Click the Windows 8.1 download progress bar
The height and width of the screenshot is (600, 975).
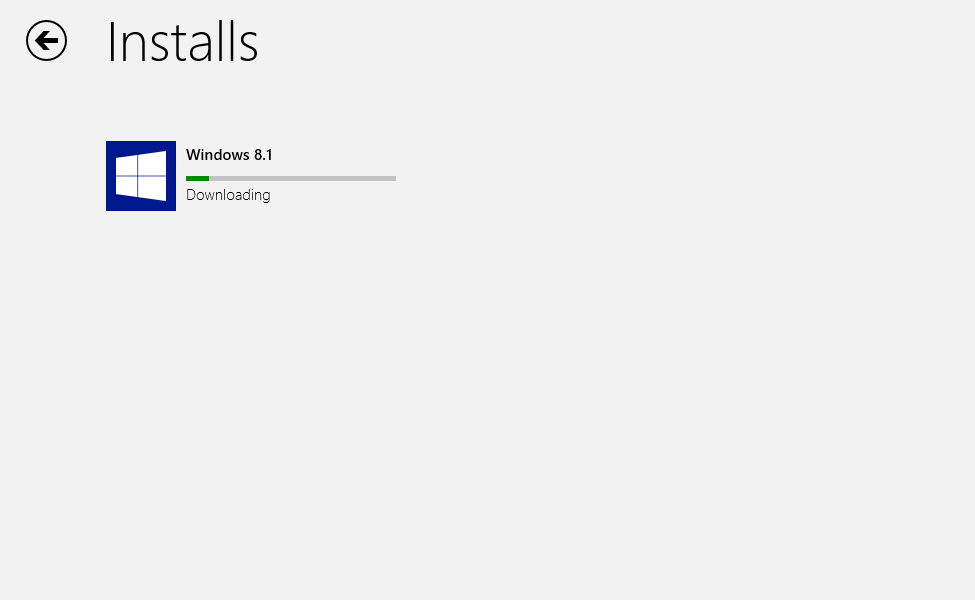(291, 178)
